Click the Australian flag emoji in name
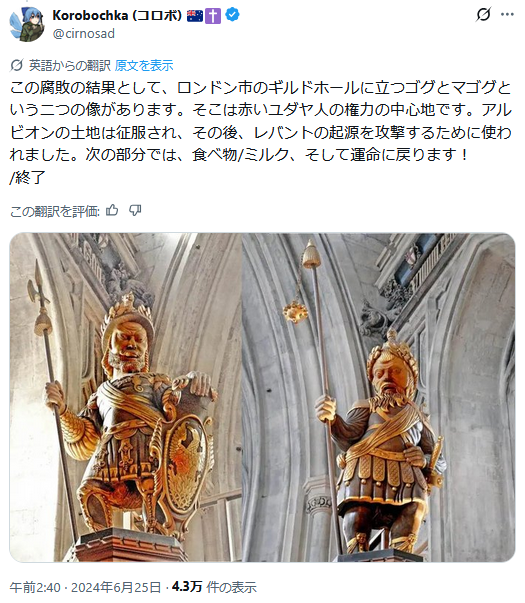525x603 pixels. coord(195,16)
